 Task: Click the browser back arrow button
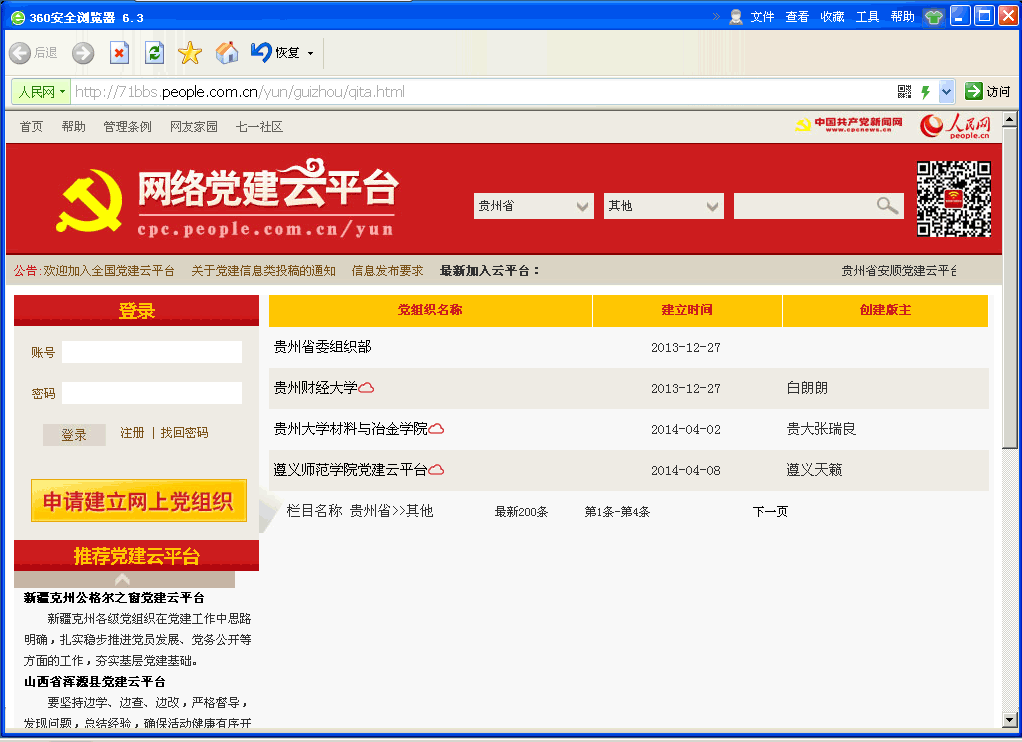(19, 53)
